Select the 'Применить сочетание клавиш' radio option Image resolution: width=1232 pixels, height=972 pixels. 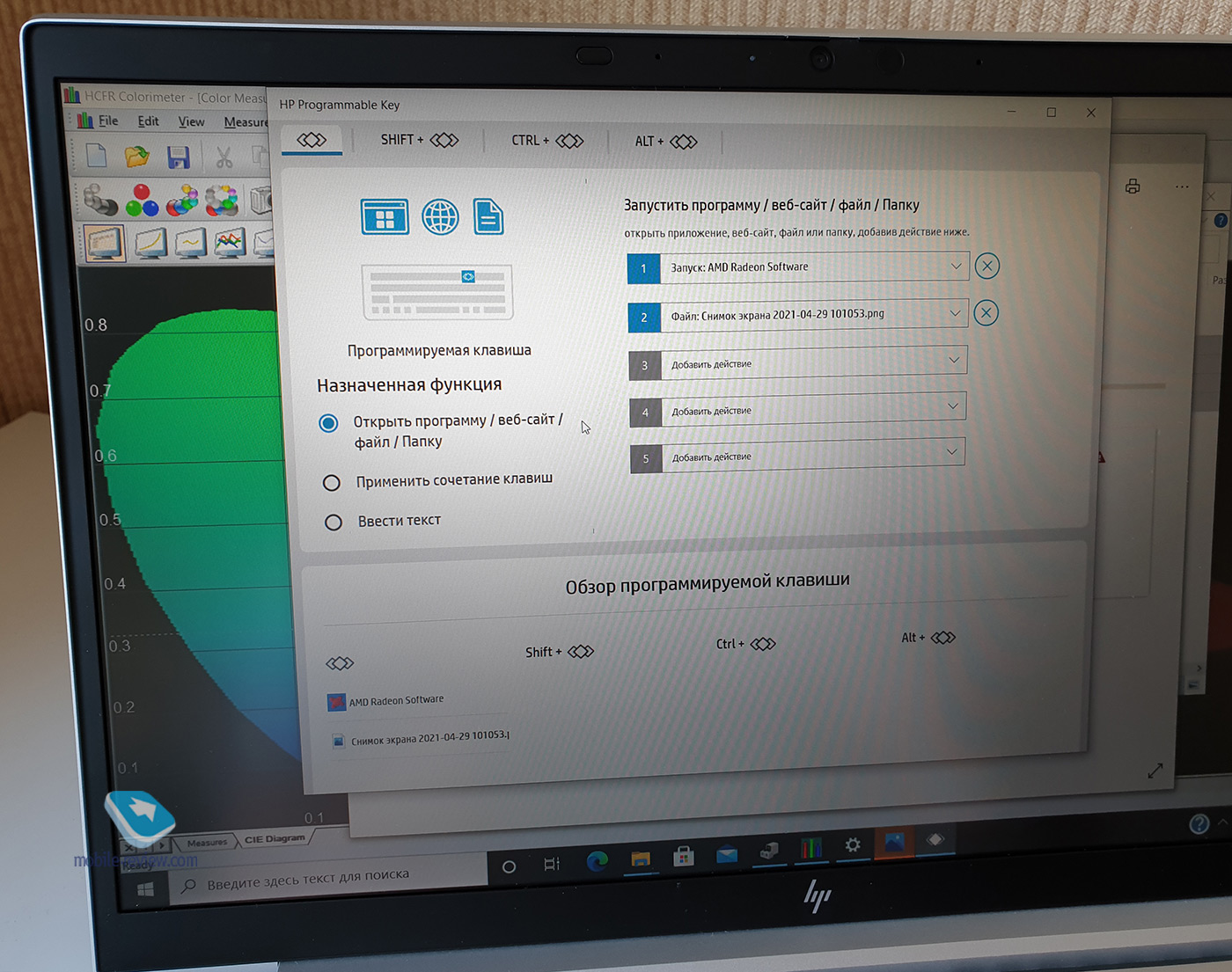tap(332, 482)
